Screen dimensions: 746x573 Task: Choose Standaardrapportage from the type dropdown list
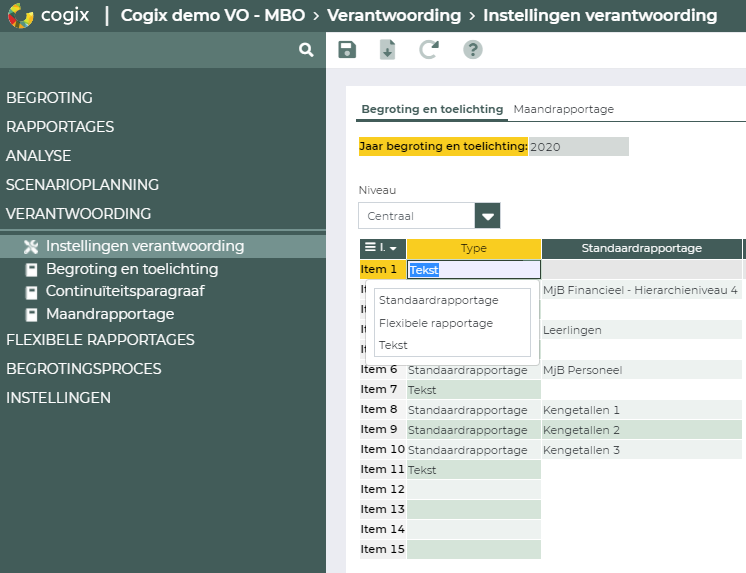pyautogui.click(x=439, y=300)
